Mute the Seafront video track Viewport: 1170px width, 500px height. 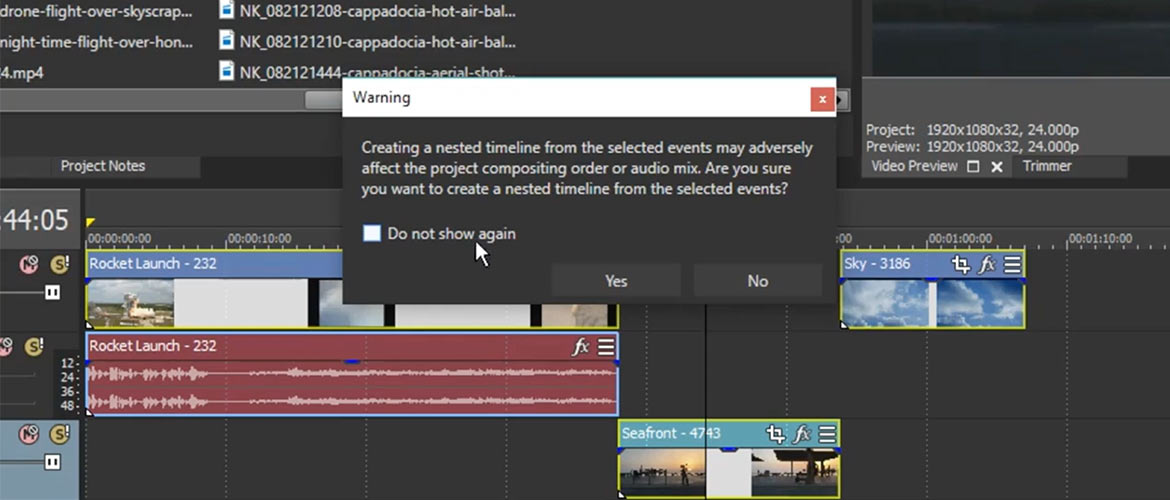click(x=28, y=434)
